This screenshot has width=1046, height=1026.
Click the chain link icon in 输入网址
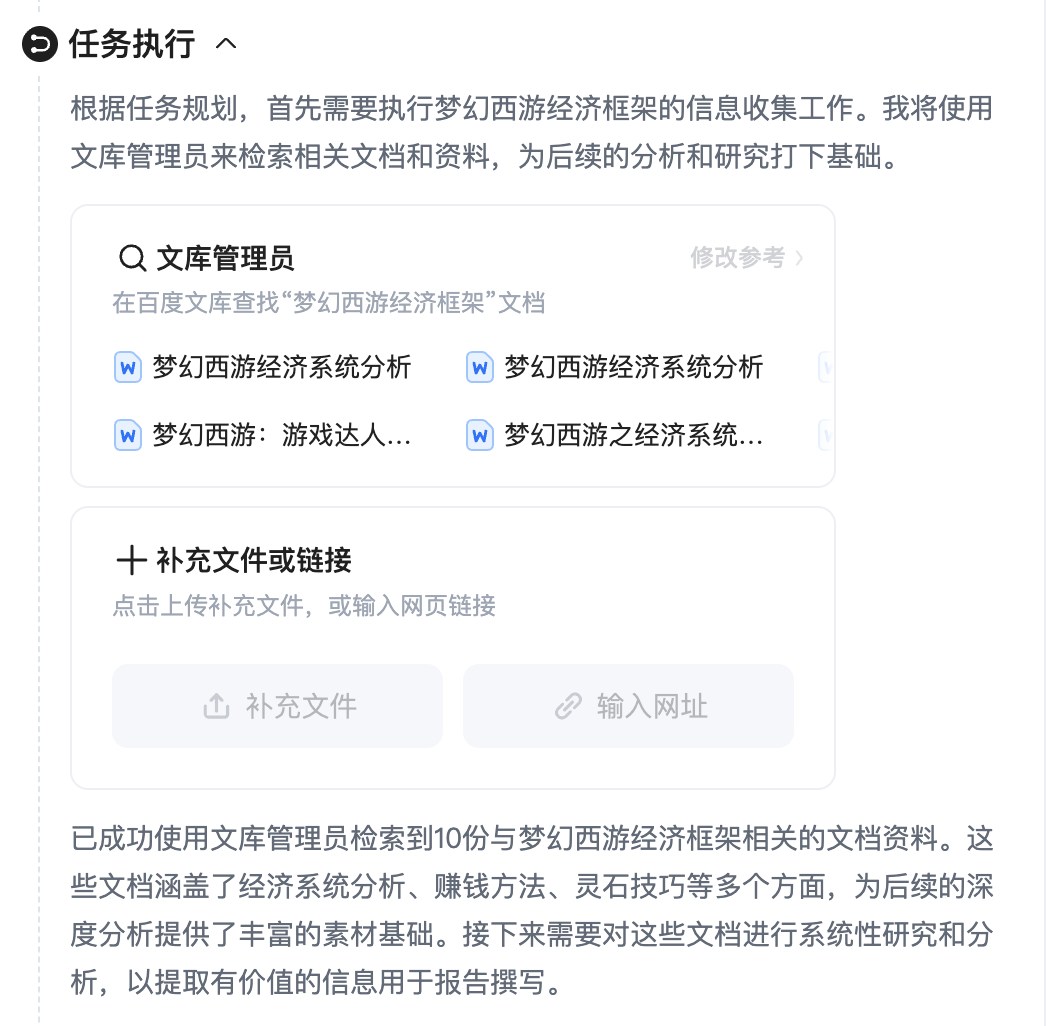pos(568,706)
